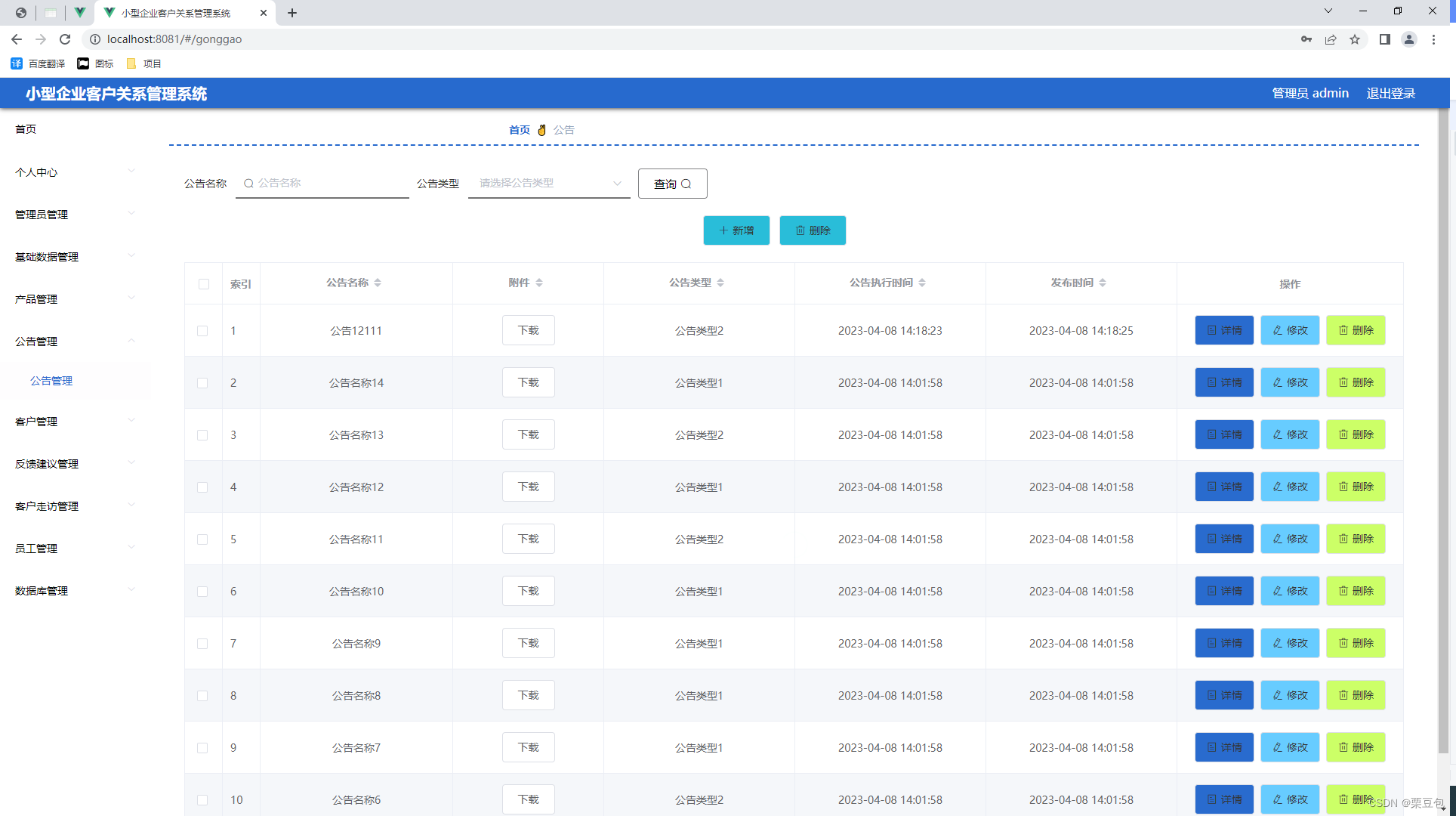Click the 百度翻译 bookmark icon

coord(17,63)
